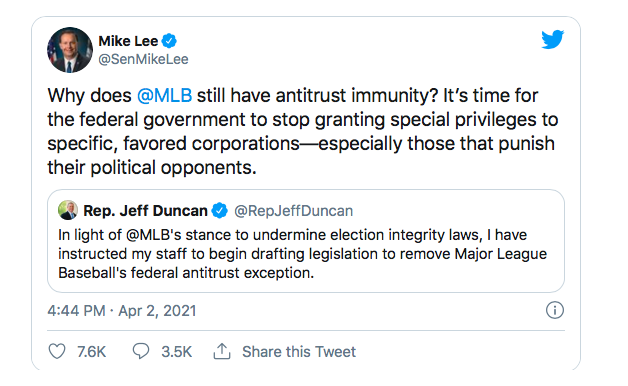Click the @RepJeffDuncan handle
This screenshot has height=386, width=628.
[294, 211]
